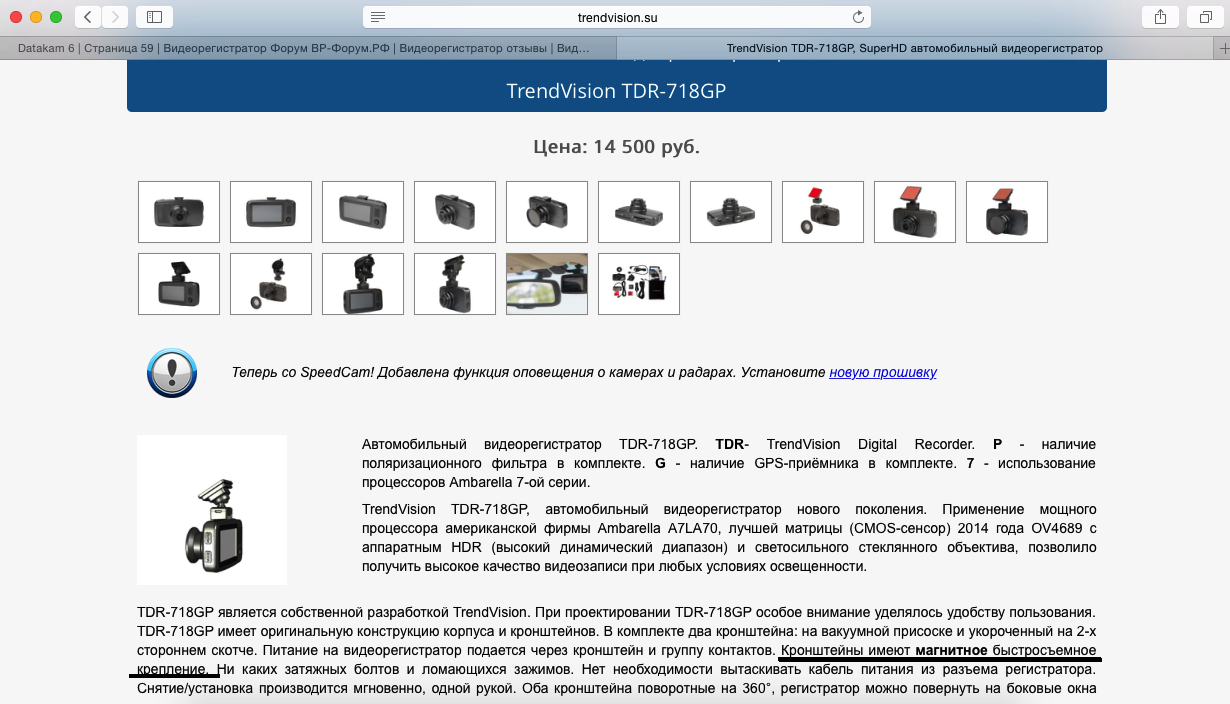Open eighth thumbnail with red mount and filter
1230x704 pixels.
coord(823,212)
